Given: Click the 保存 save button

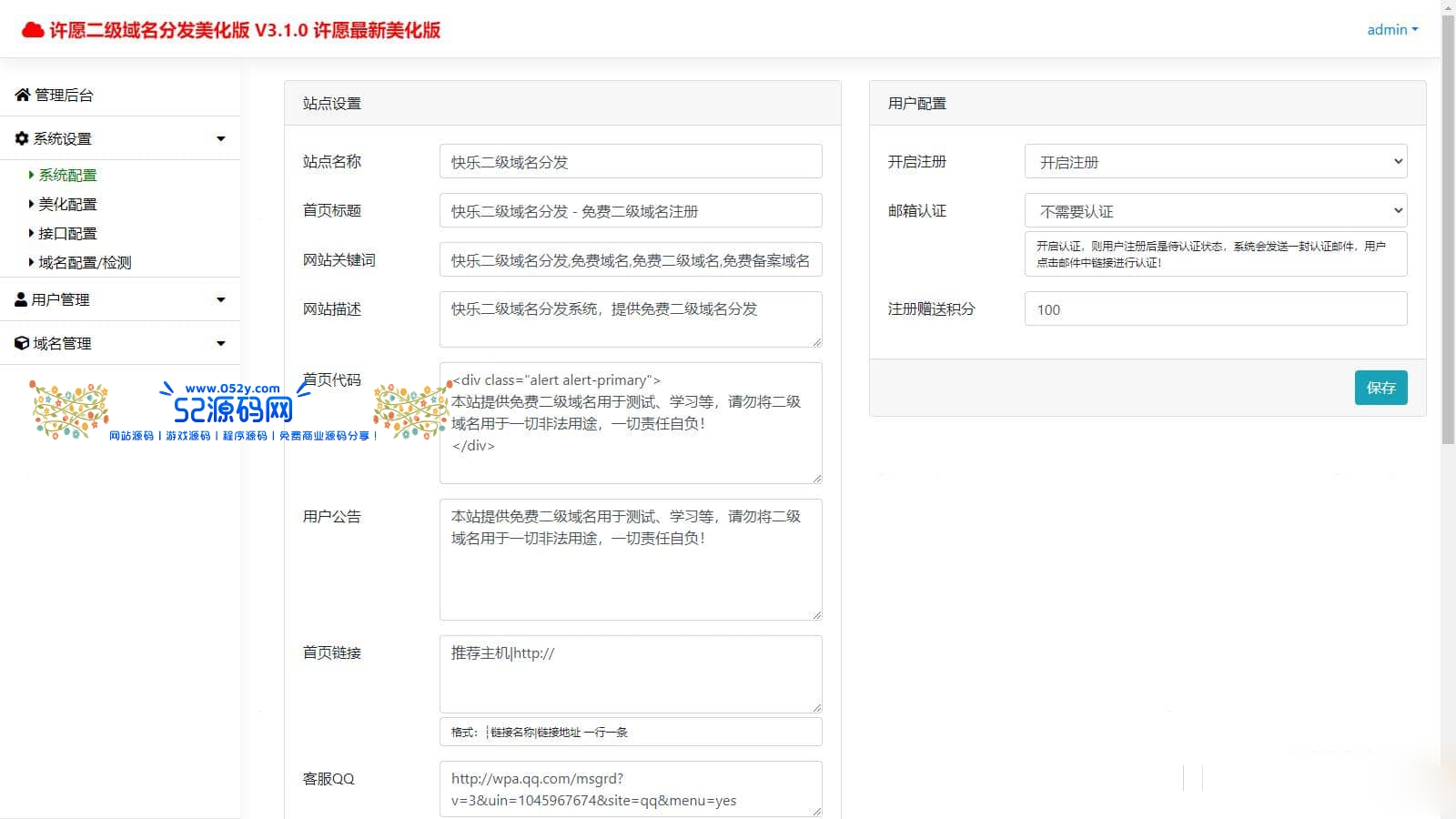Looking at the screenshot, I should tap(1380, 388).
